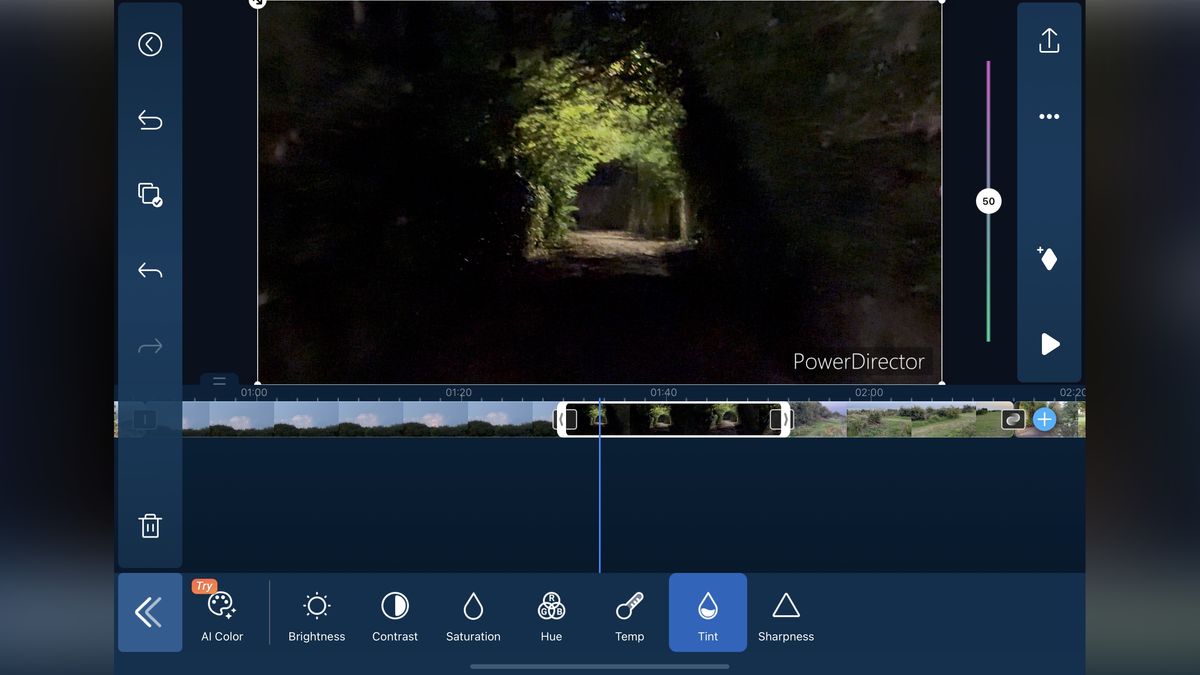Click the Tint slider handle showing 50
The image size is (1200, 675).
[988, 201]
